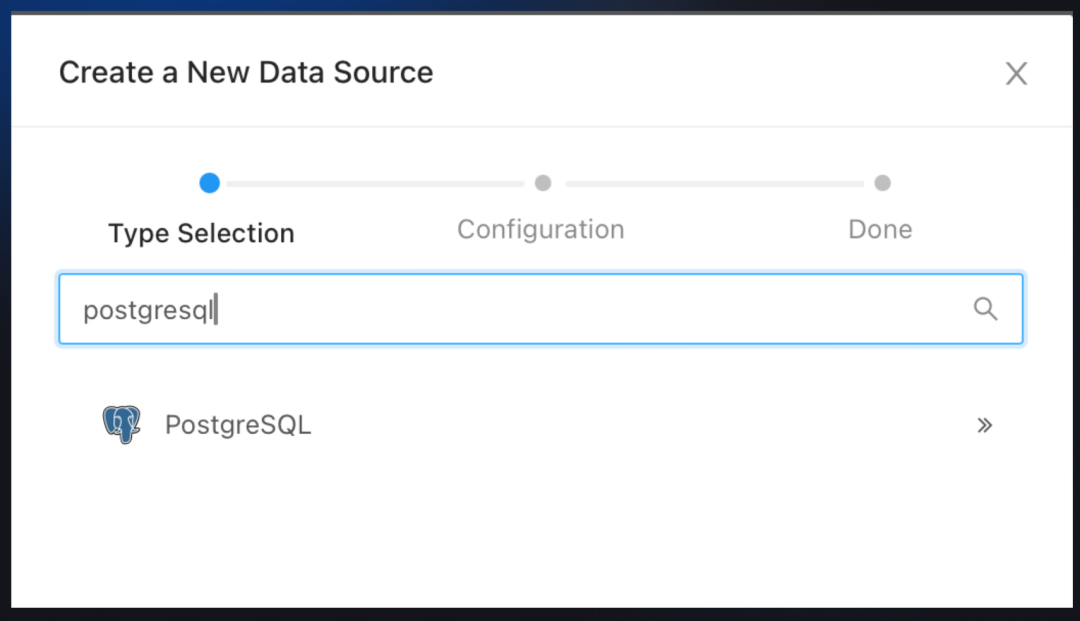Jump to the Done step label
1080x621 pixels.
(880, 229)
